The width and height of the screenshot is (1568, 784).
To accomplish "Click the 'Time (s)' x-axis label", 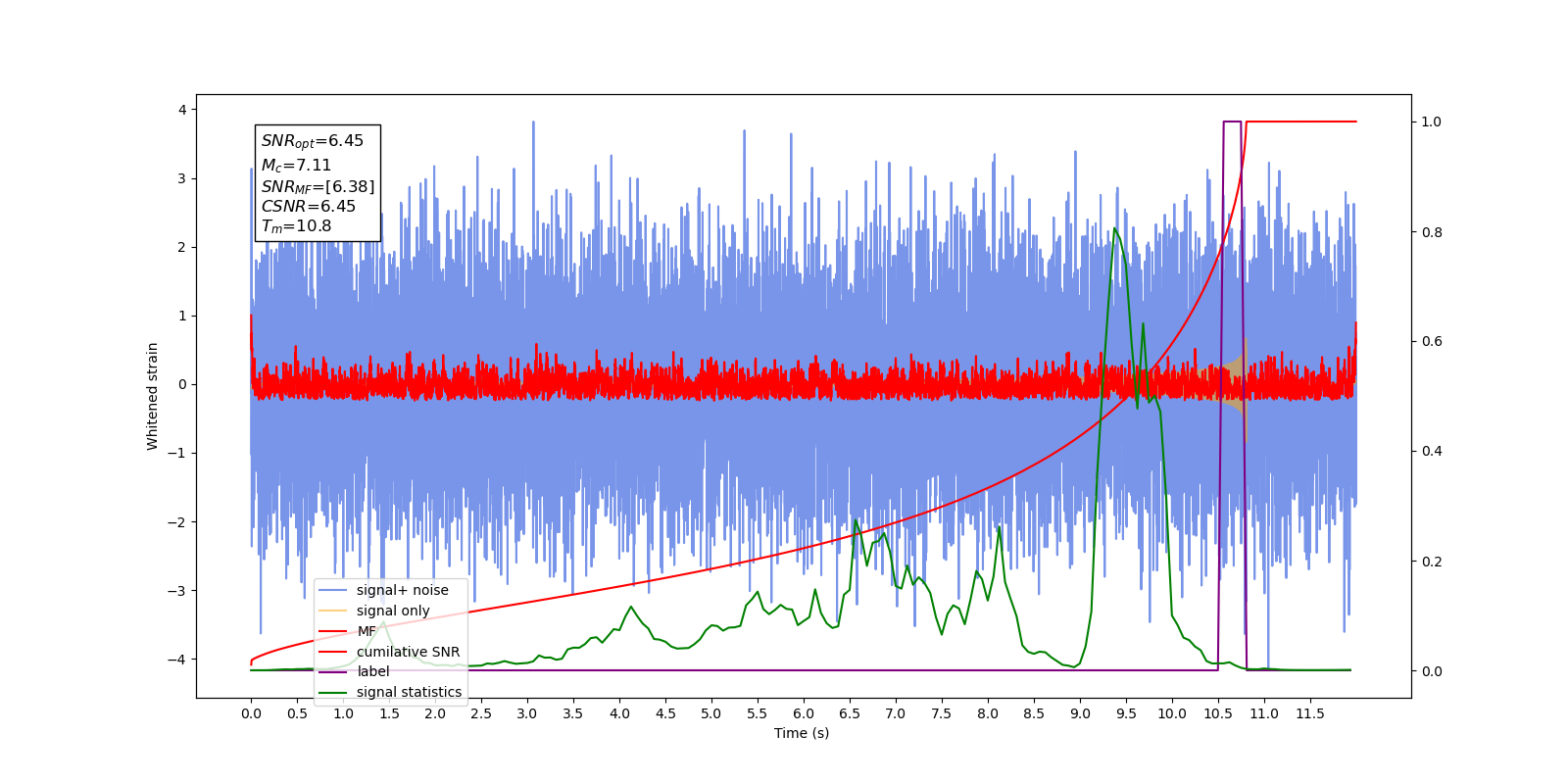I will pyautogui.click(x=802, y=733).
